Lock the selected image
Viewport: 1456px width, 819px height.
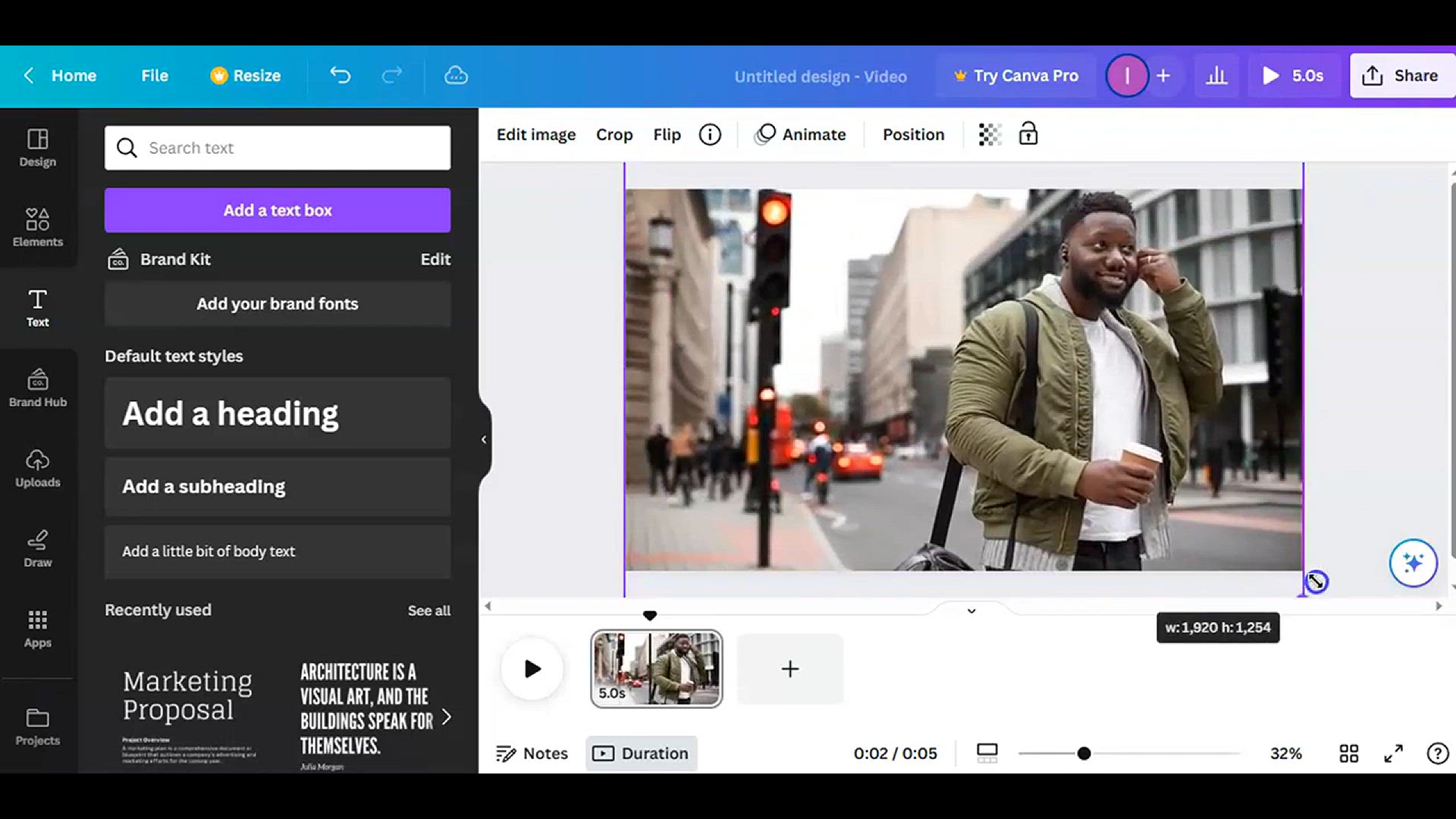pos(1028,134)
